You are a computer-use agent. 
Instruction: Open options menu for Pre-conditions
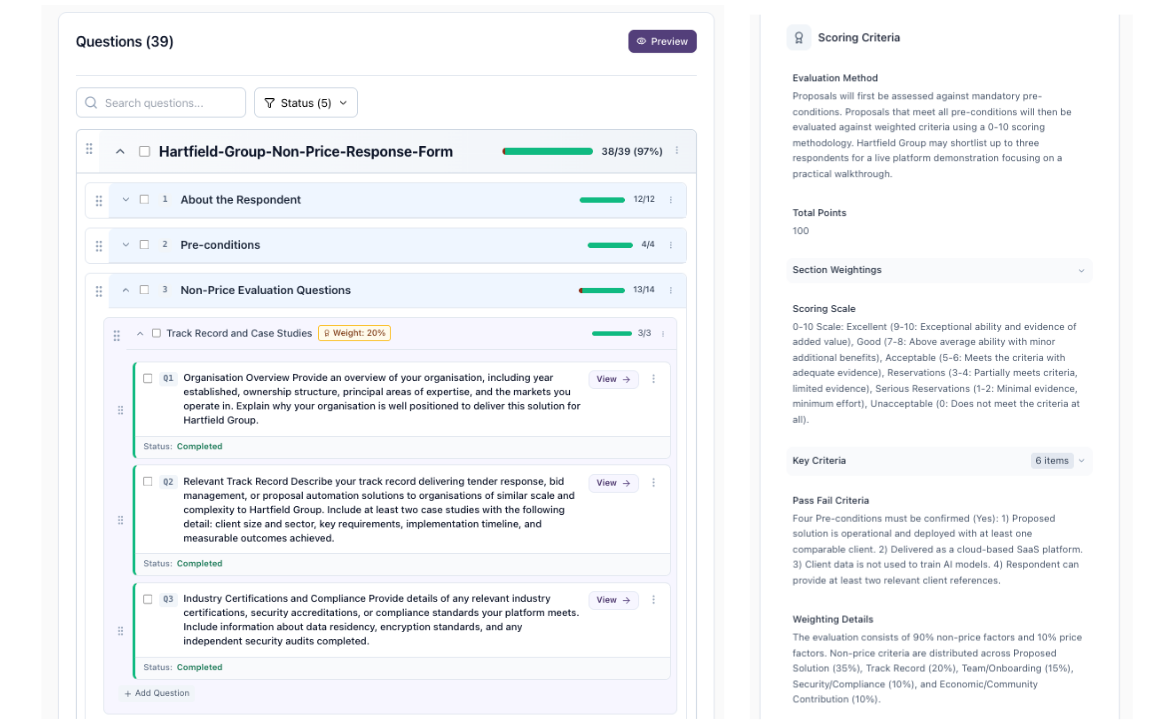click(671, 245)
